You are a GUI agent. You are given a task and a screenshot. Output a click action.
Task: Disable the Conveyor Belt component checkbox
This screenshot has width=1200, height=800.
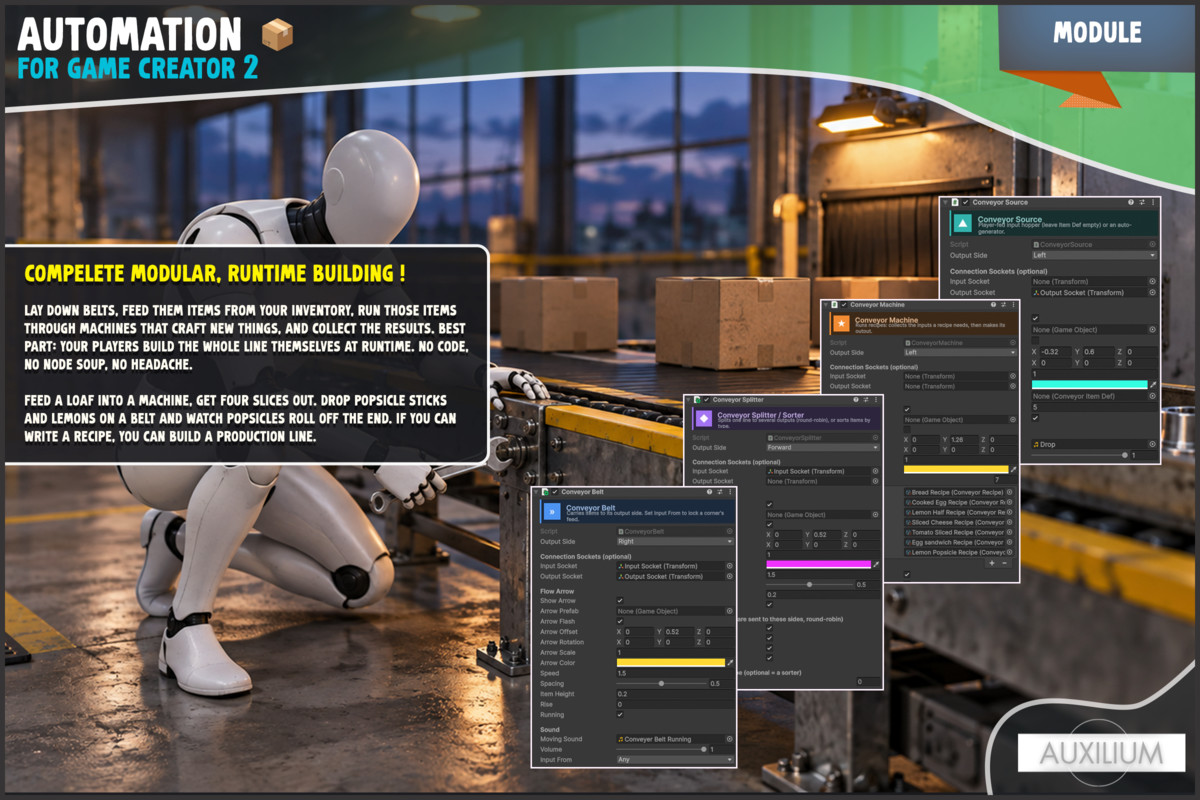[x=555, y=492]
